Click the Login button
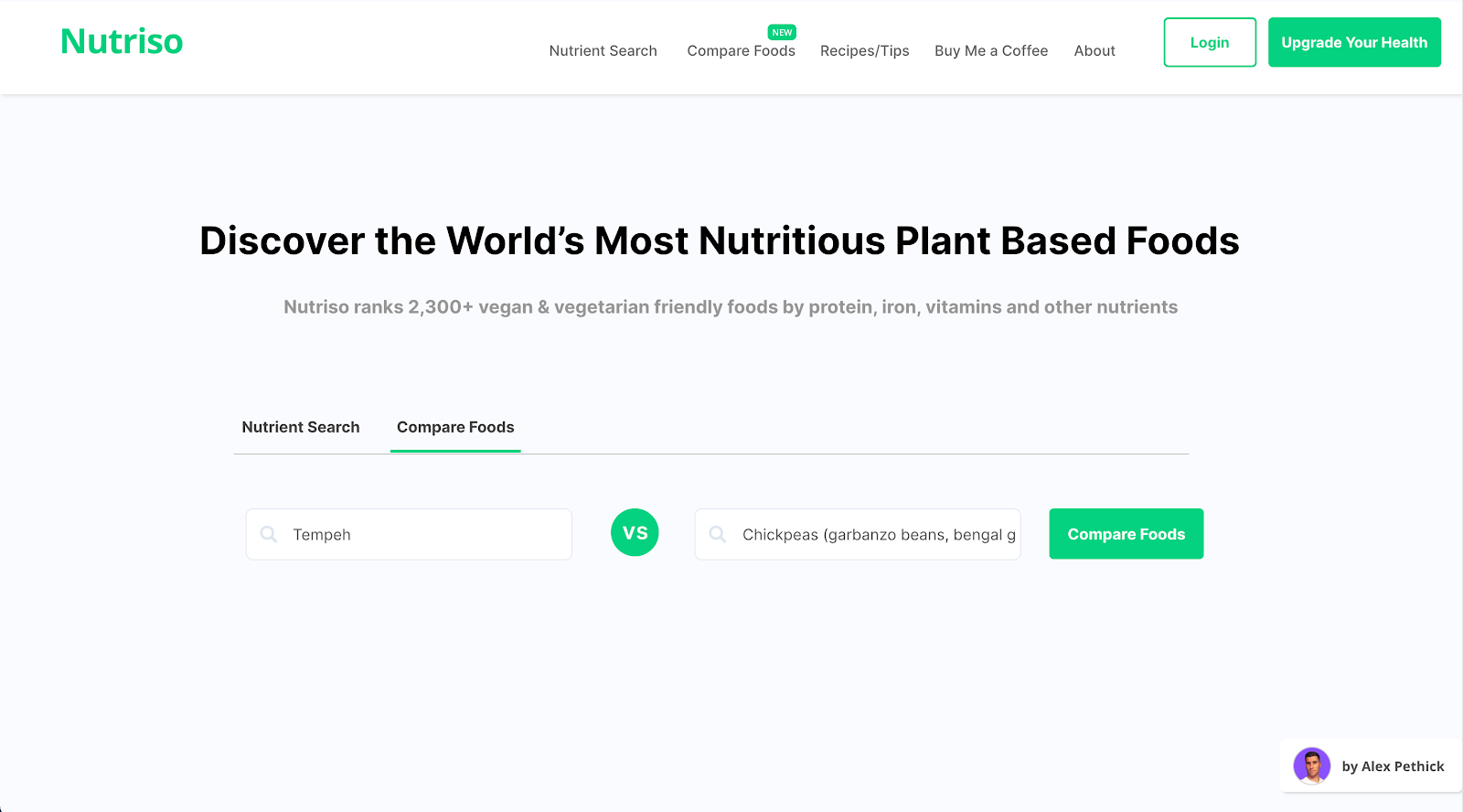Image resolution: width=1463 pixels, height=812 pixels. click(x=1210, y=42)
